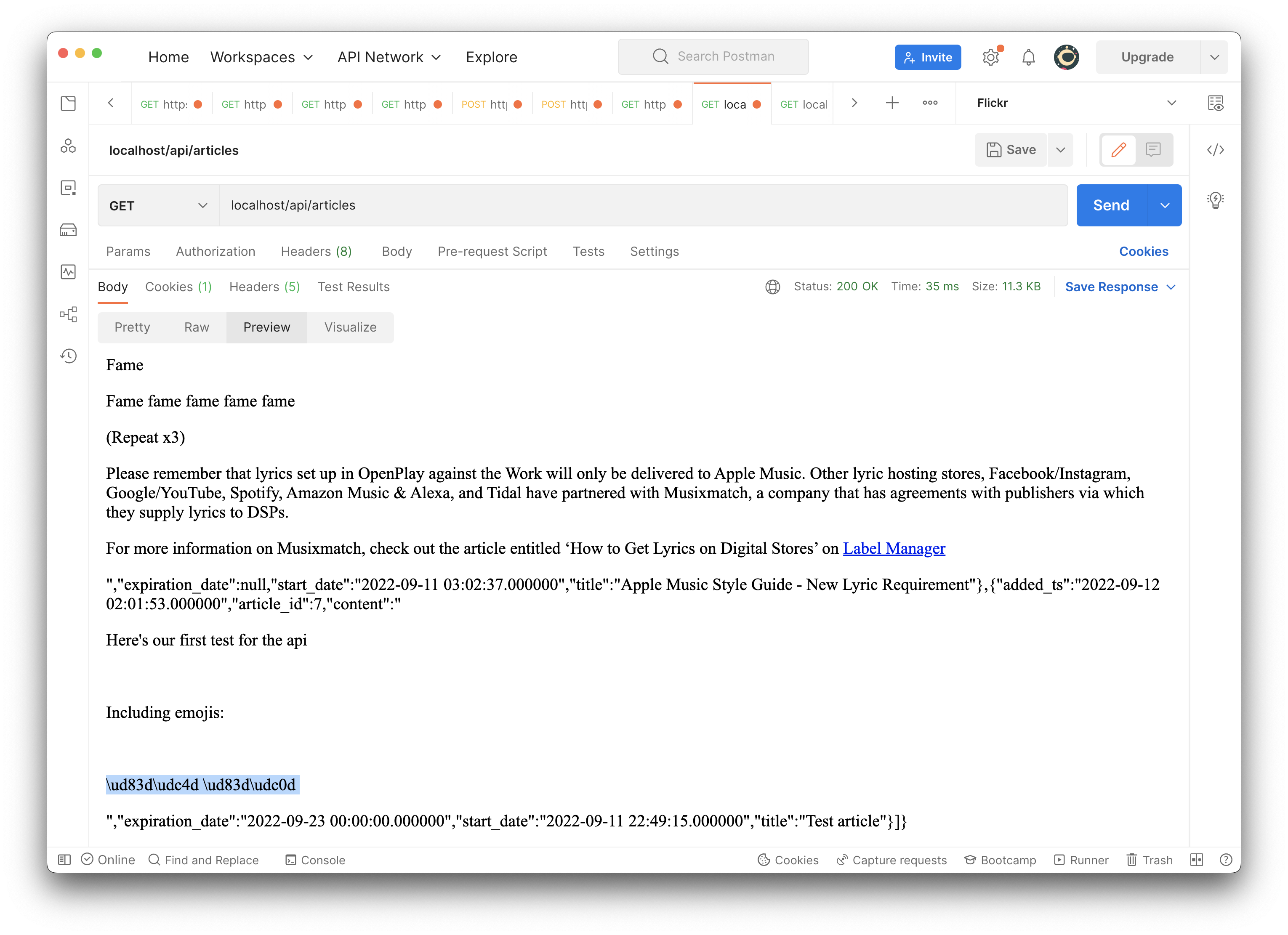
Task: Open Console in the status bar
Action: 316,860
